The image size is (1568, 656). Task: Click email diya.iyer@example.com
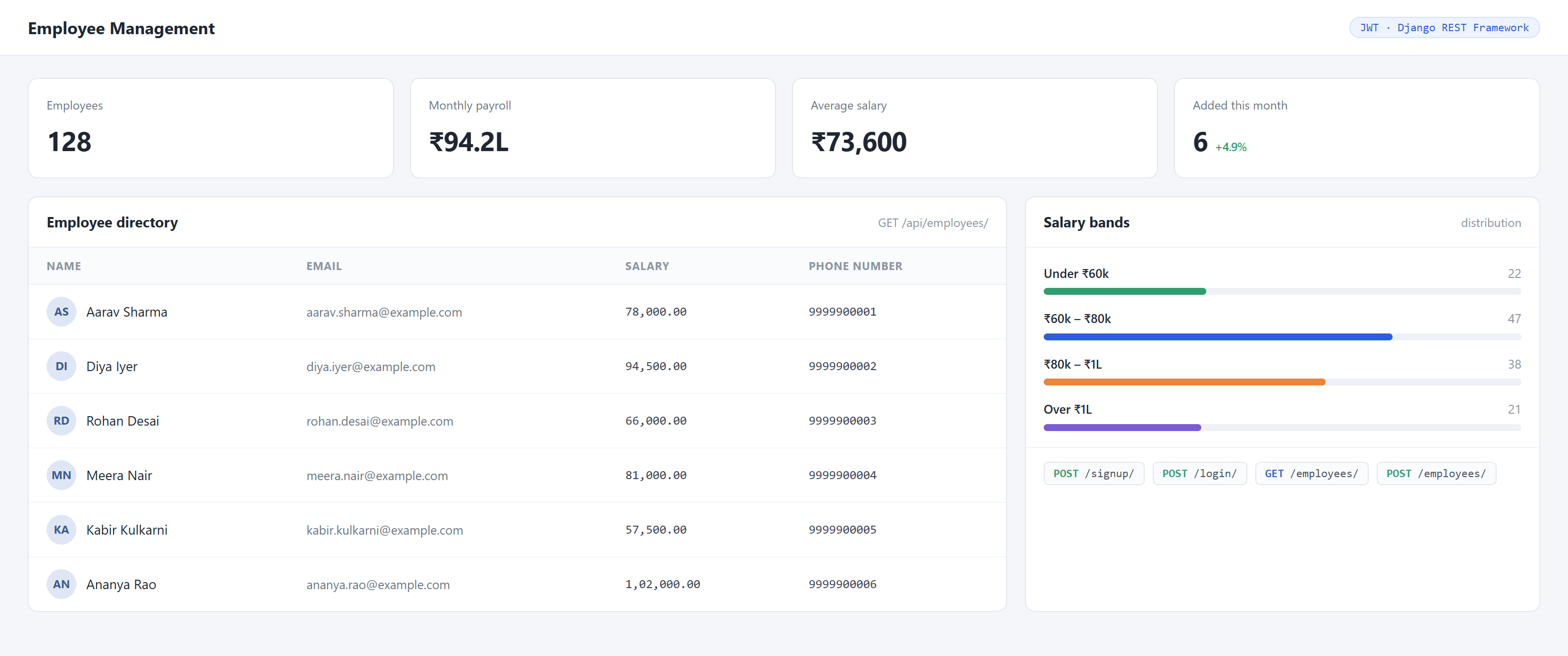coord(371,366)
